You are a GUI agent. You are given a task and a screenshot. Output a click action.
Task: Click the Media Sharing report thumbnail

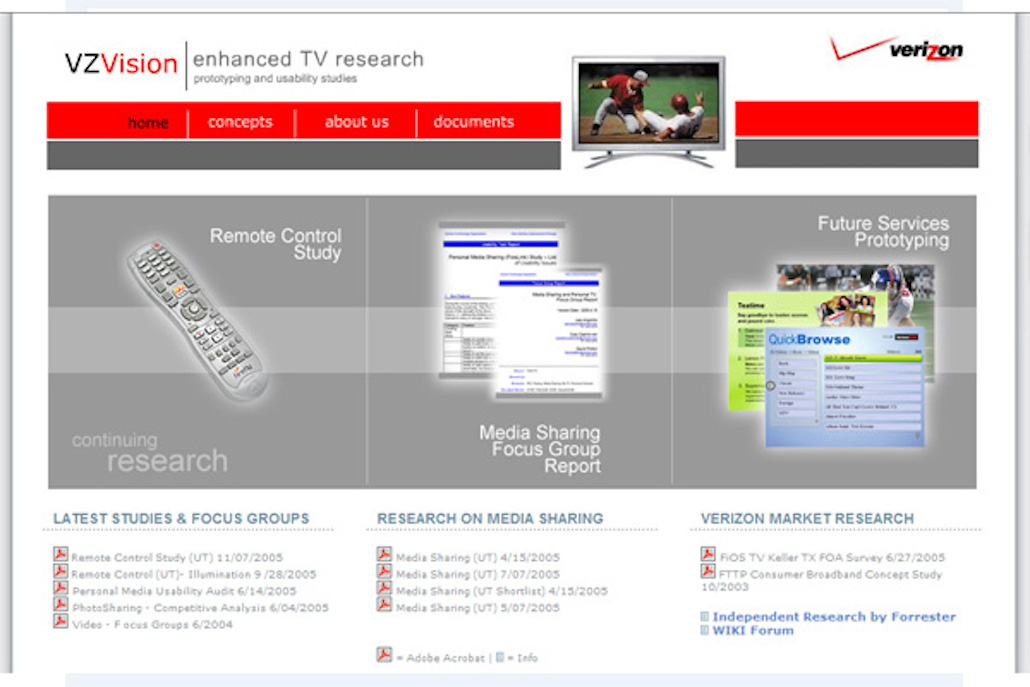click(522, 312)
